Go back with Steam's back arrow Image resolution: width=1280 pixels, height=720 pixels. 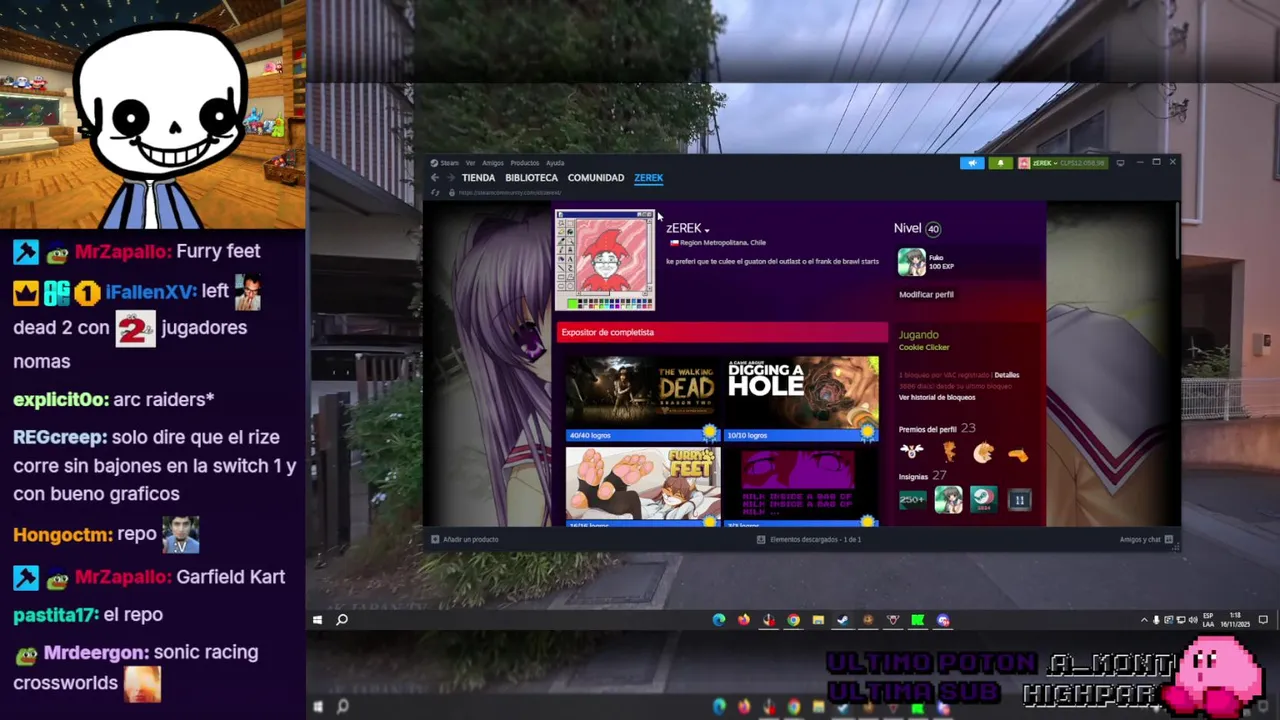click(x=435, y=178)
